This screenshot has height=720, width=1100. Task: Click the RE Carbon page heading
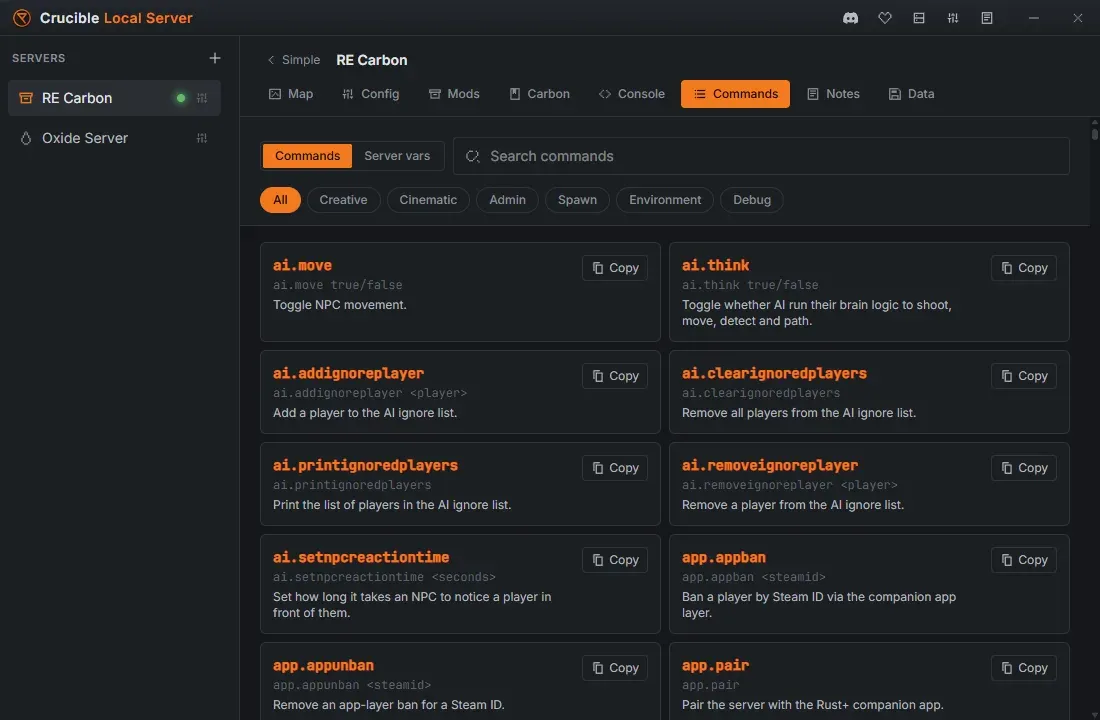pyautogui.click(x=372, y=60)
